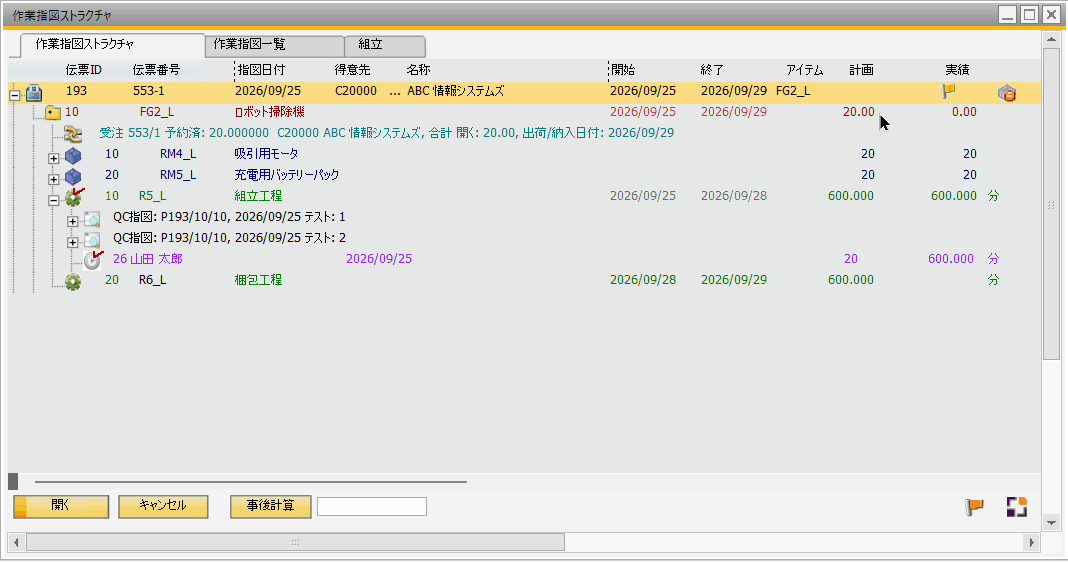Viewport: 1068px width, 562px height.
Task: Click the 名称 column header
Action: click(x=418, y=70)
